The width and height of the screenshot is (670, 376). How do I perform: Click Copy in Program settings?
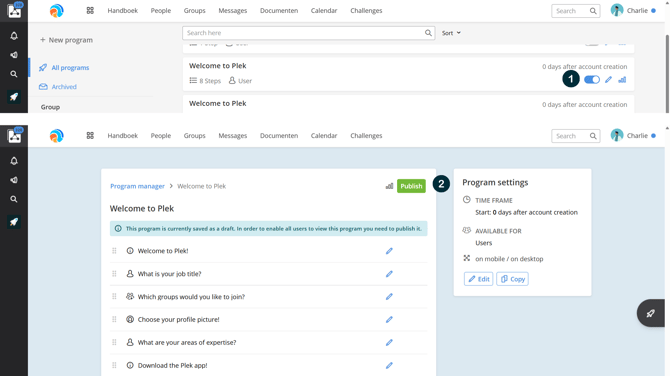click(512, 279)
